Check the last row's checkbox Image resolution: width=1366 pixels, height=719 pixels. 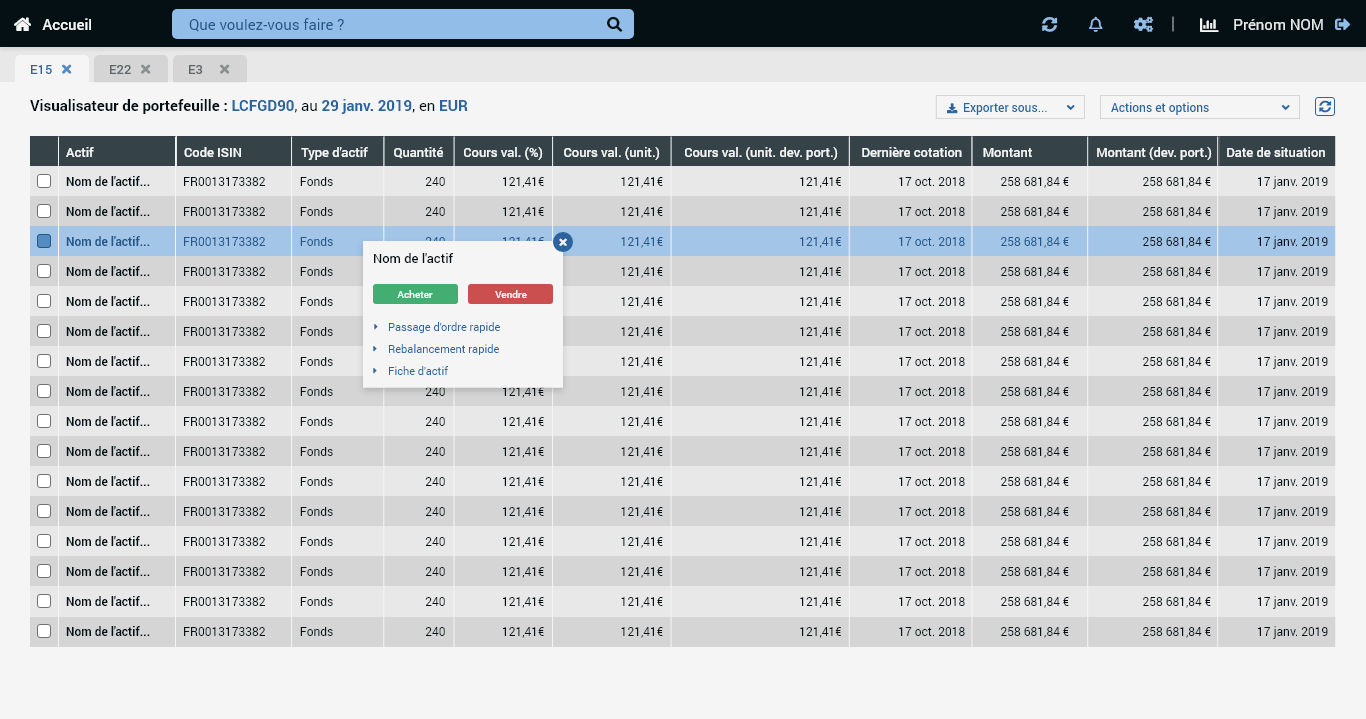coord(44,632)
